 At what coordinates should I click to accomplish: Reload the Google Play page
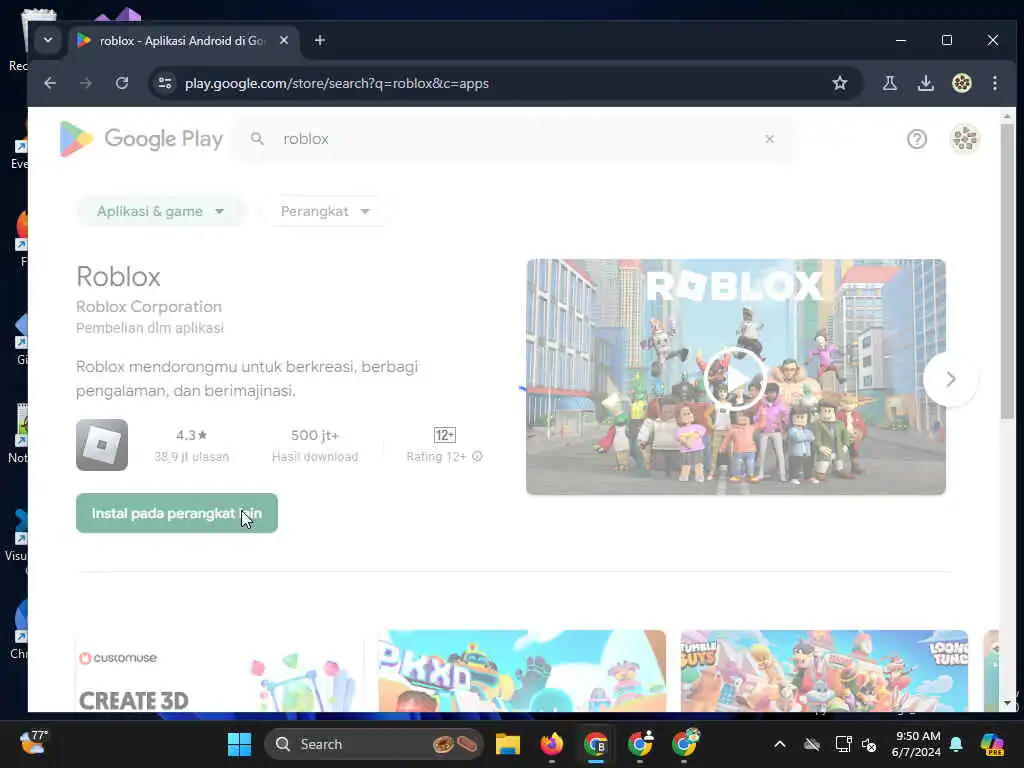pos(122,83)
